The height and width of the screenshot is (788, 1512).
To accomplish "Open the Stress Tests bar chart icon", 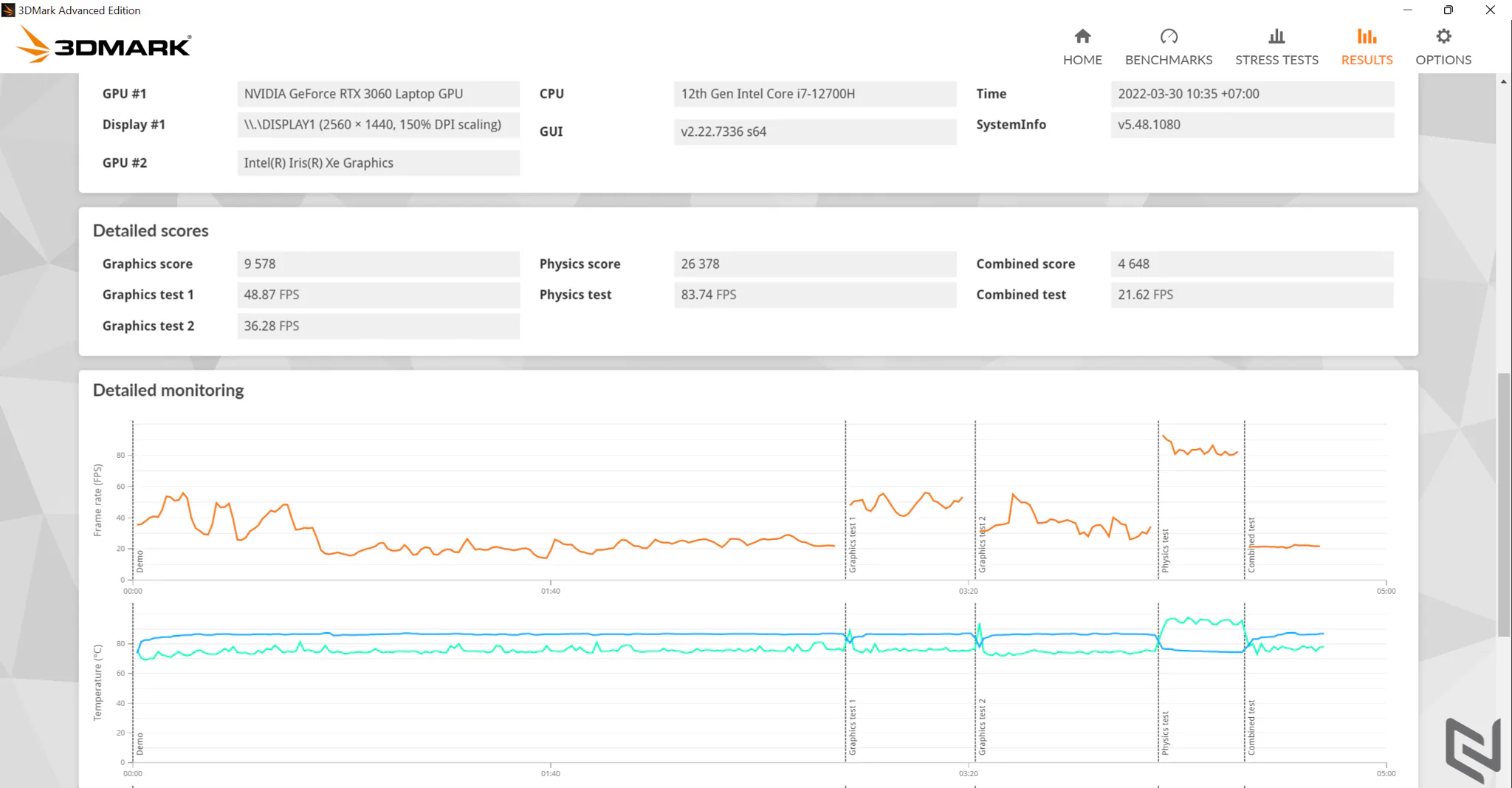I will [1276, 36].
